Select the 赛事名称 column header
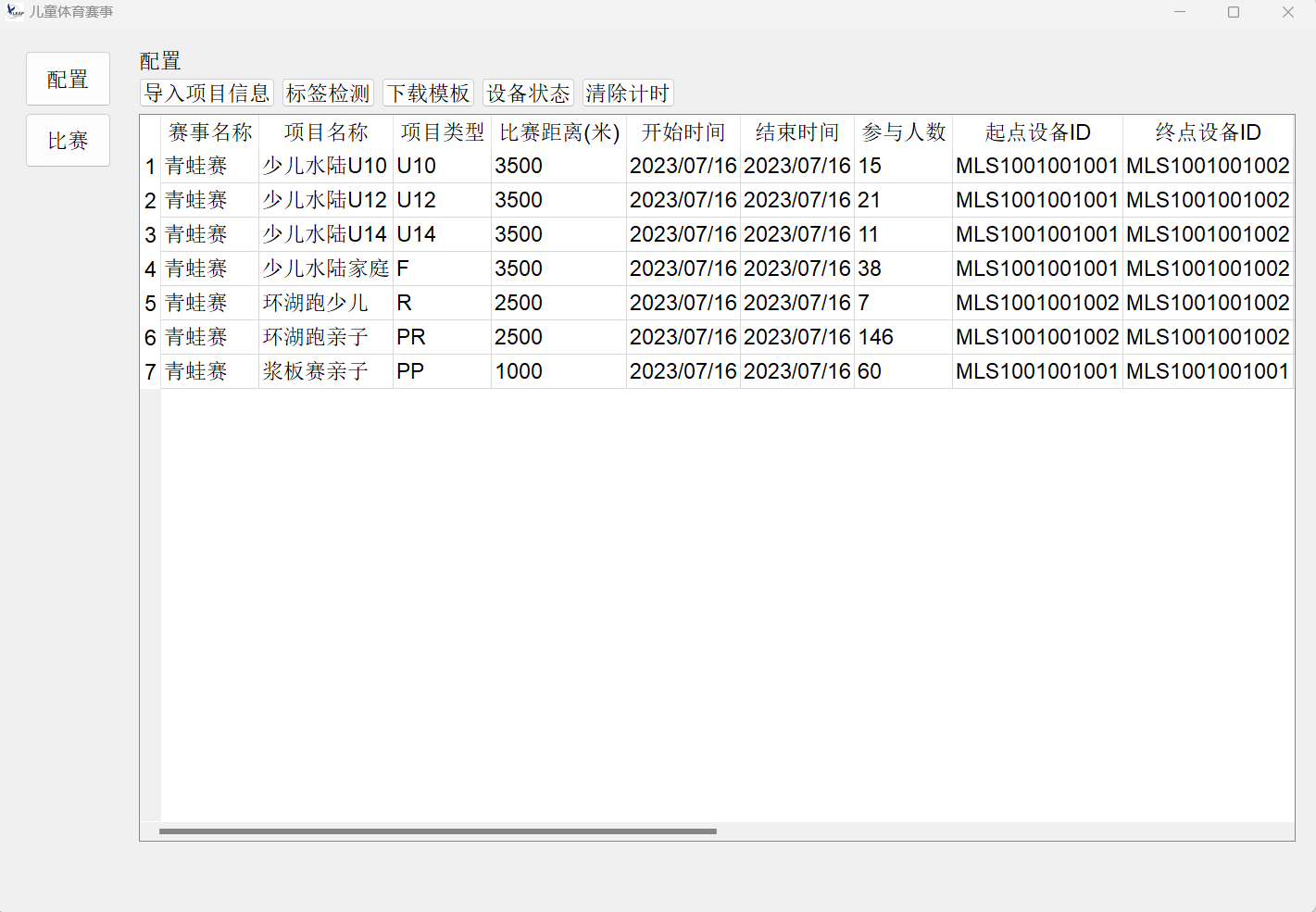Viewport: 1316px width, 912px height. pos(210,132)
